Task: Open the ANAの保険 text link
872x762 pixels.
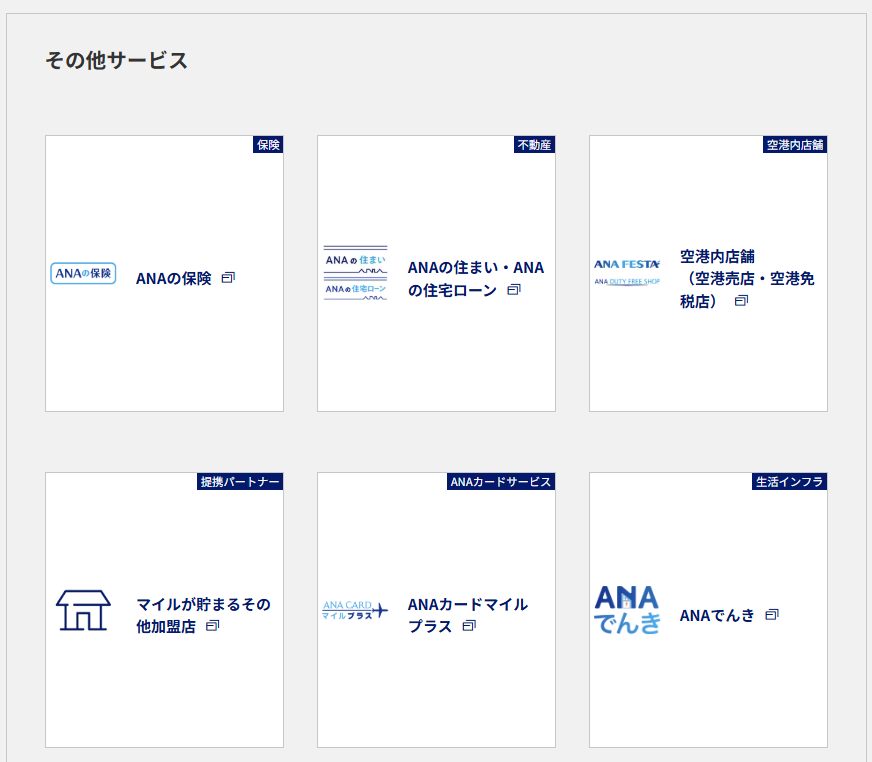Action: [x=174, y=278]
